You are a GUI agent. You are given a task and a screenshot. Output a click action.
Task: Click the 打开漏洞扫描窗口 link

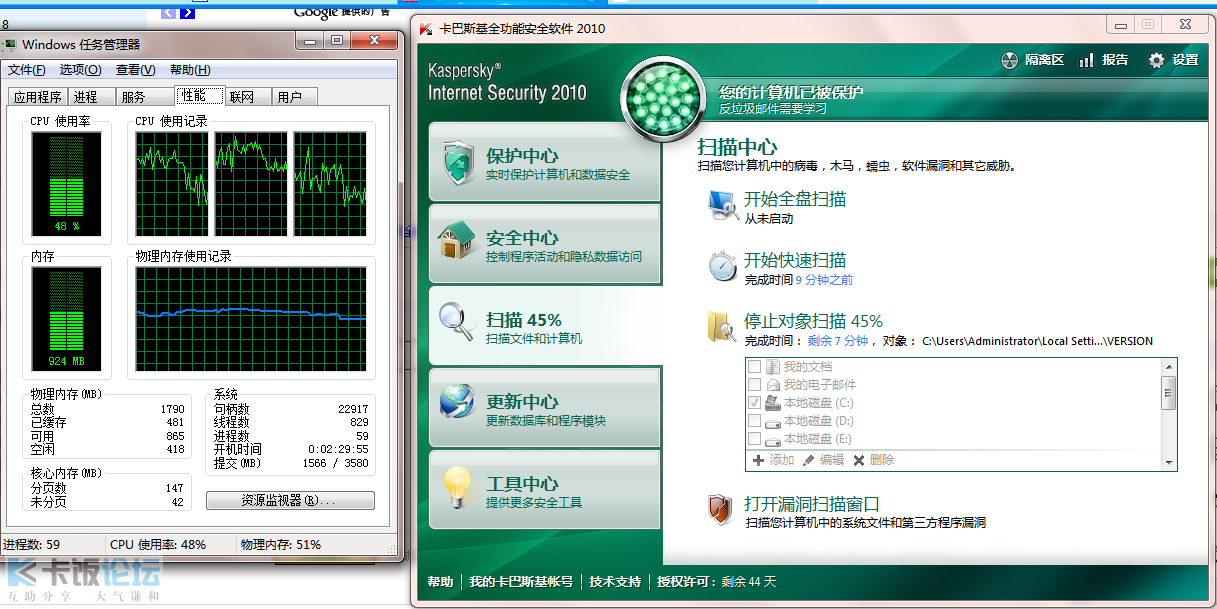point(812,504)
